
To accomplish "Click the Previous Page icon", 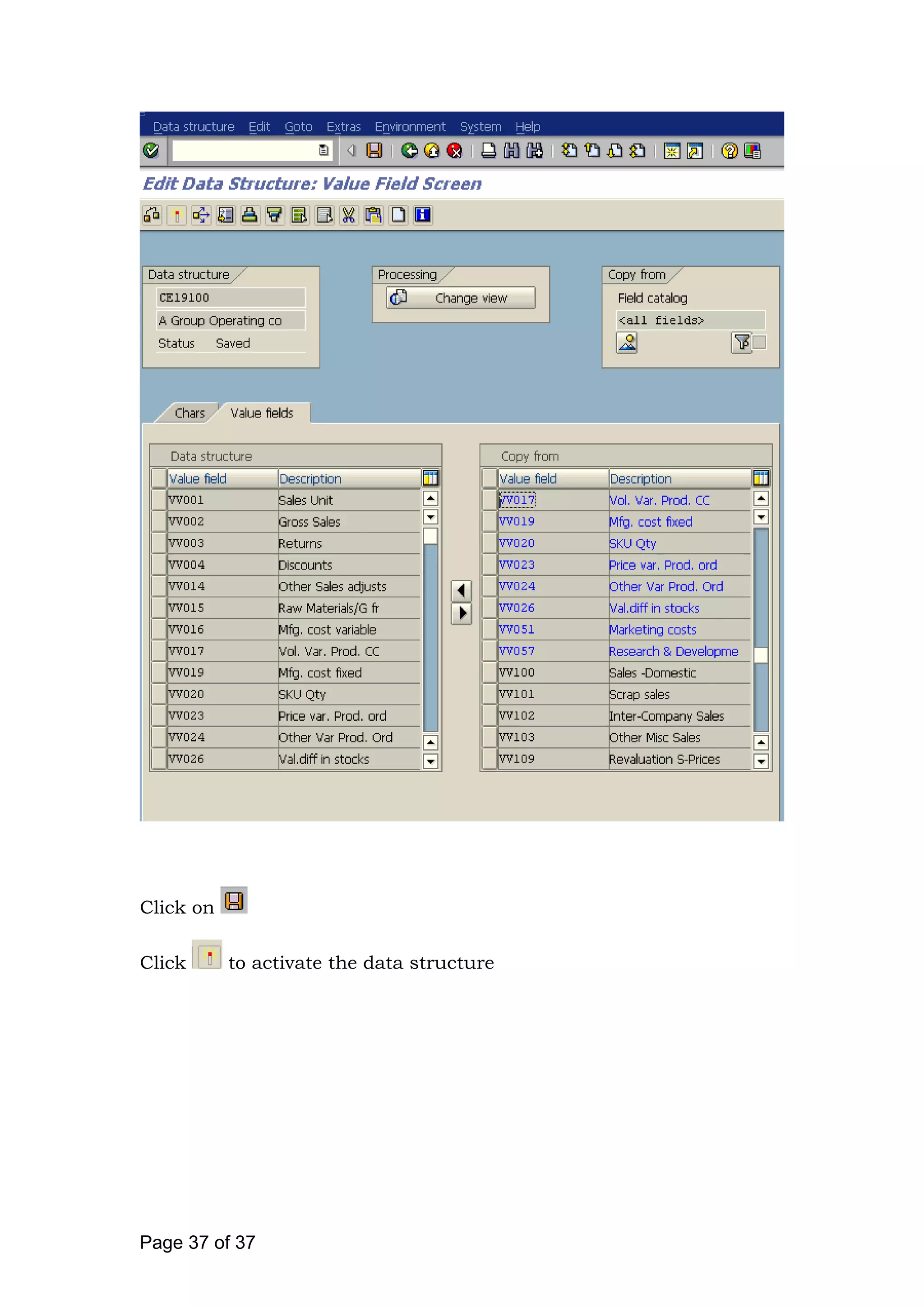I will [592, 150].
